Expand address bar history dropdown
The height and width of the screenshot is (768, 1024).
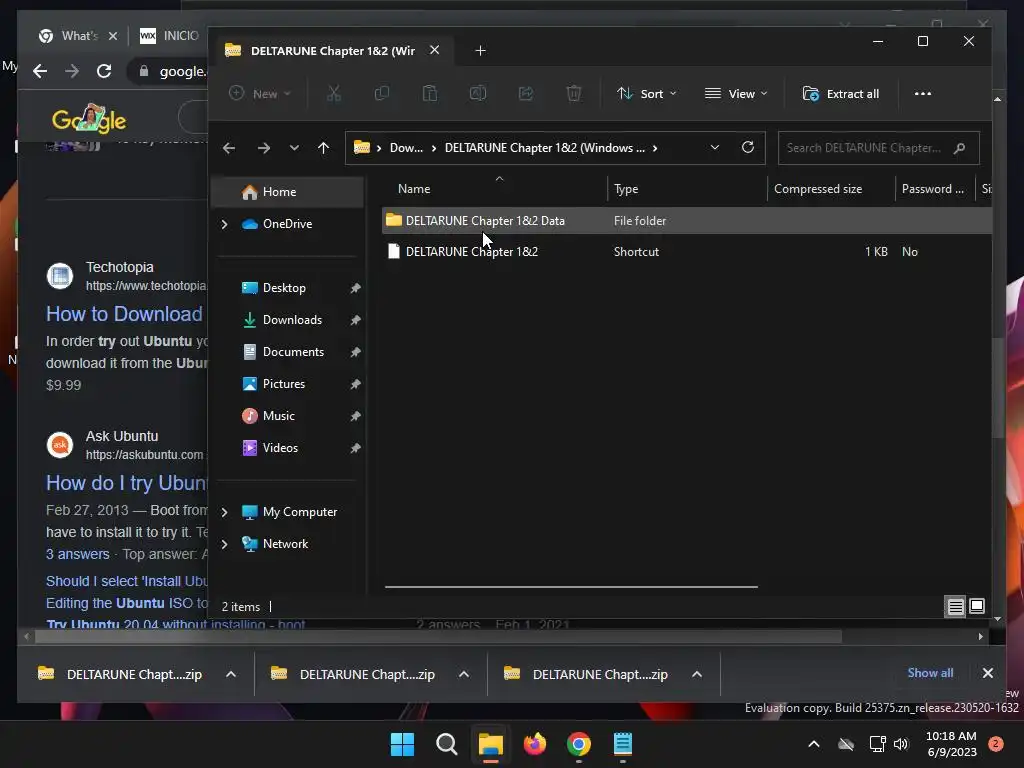click(x=715, y=148)
